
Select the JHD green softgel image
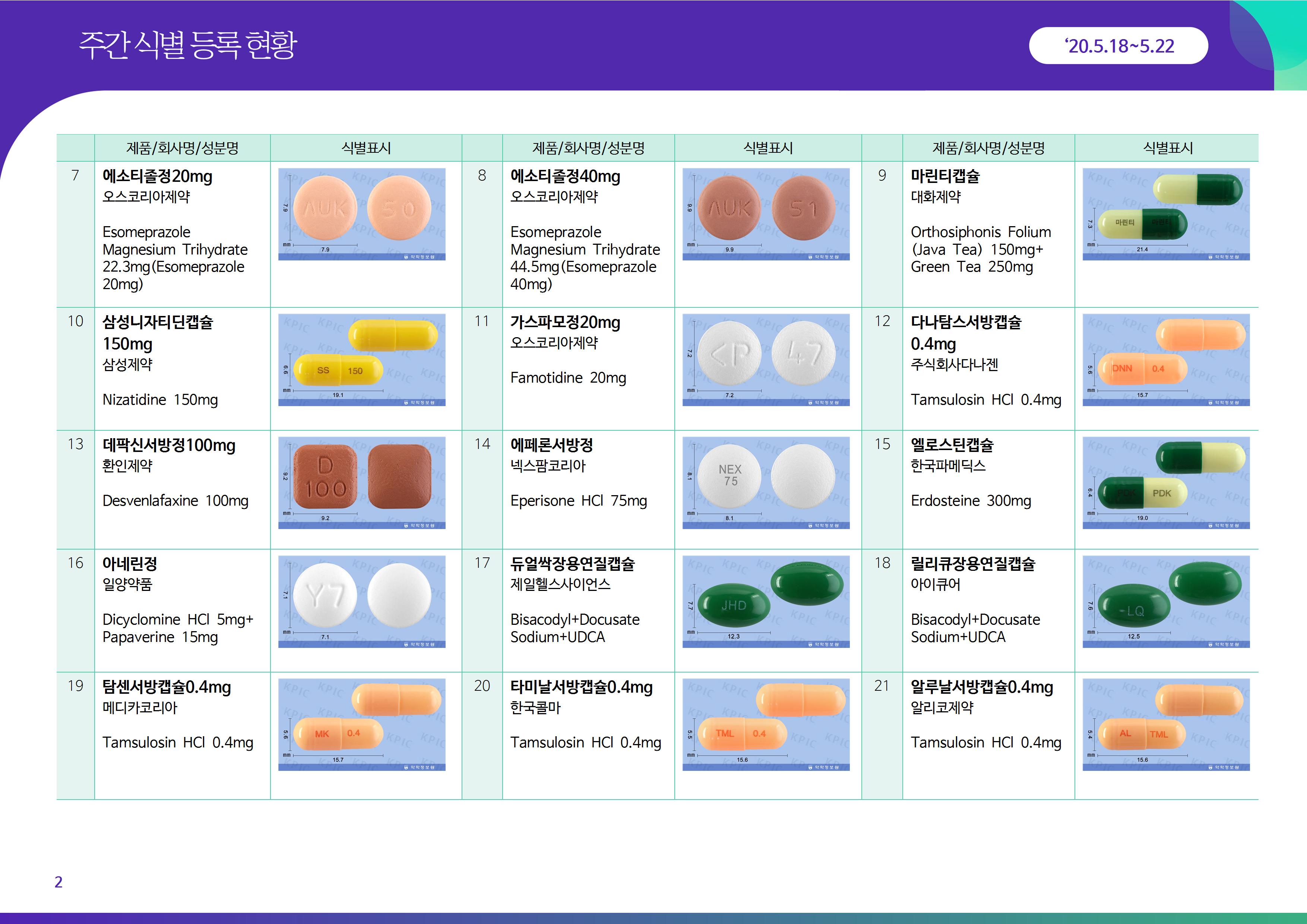click(x=766, y=601)
